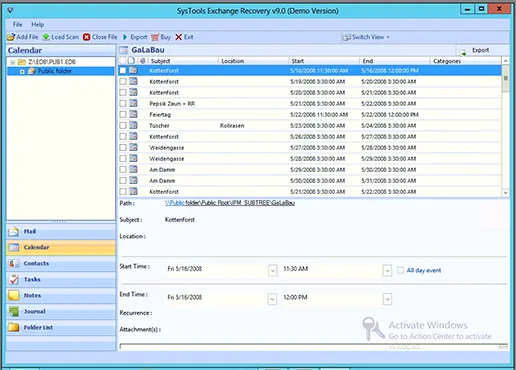Open the Contacts section icon
Viewport: 516px width, 370px height.
(x=14, y=263)
